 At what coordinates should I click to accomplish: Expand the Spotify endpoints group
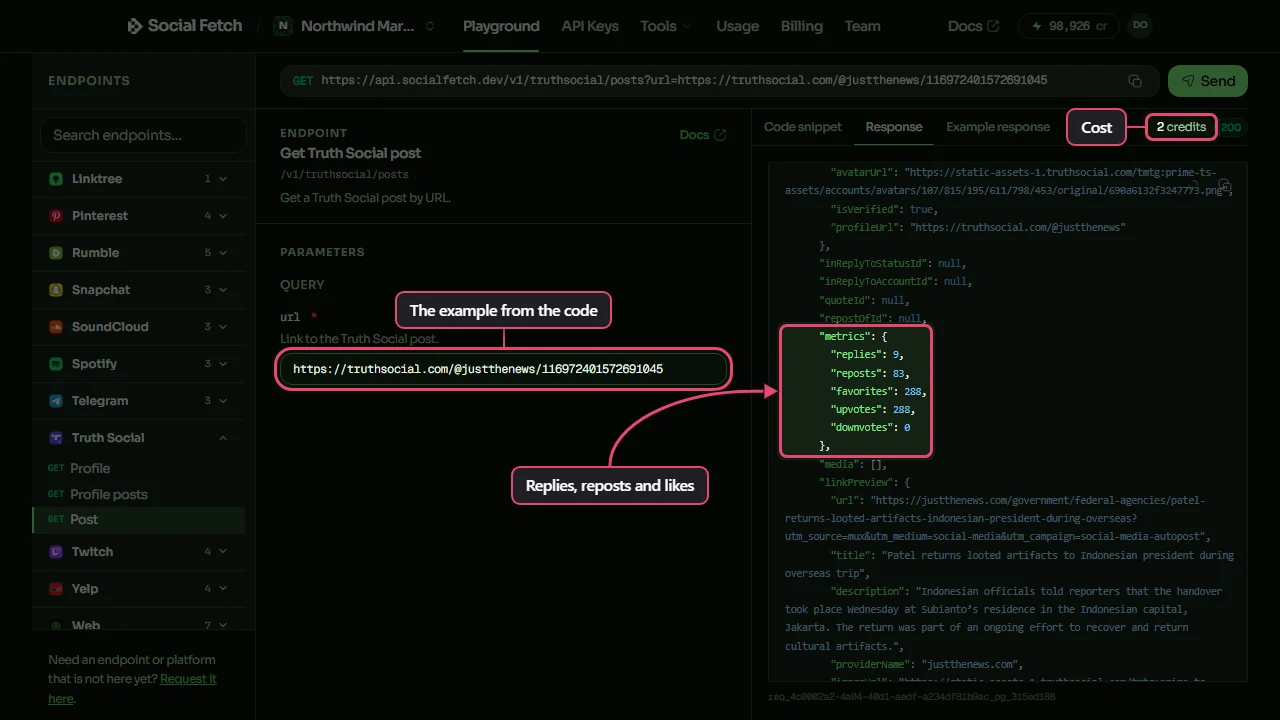138,364
